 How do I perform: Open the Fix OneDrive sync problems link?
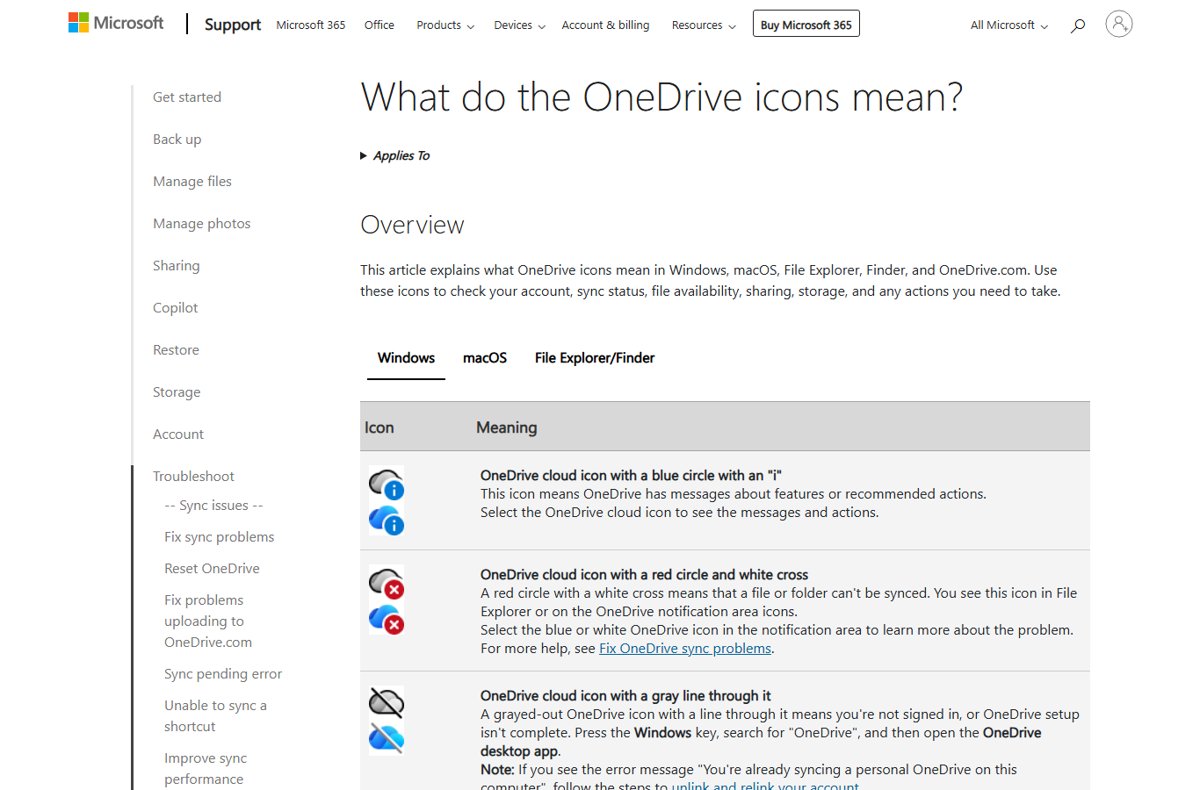point(685,648)
